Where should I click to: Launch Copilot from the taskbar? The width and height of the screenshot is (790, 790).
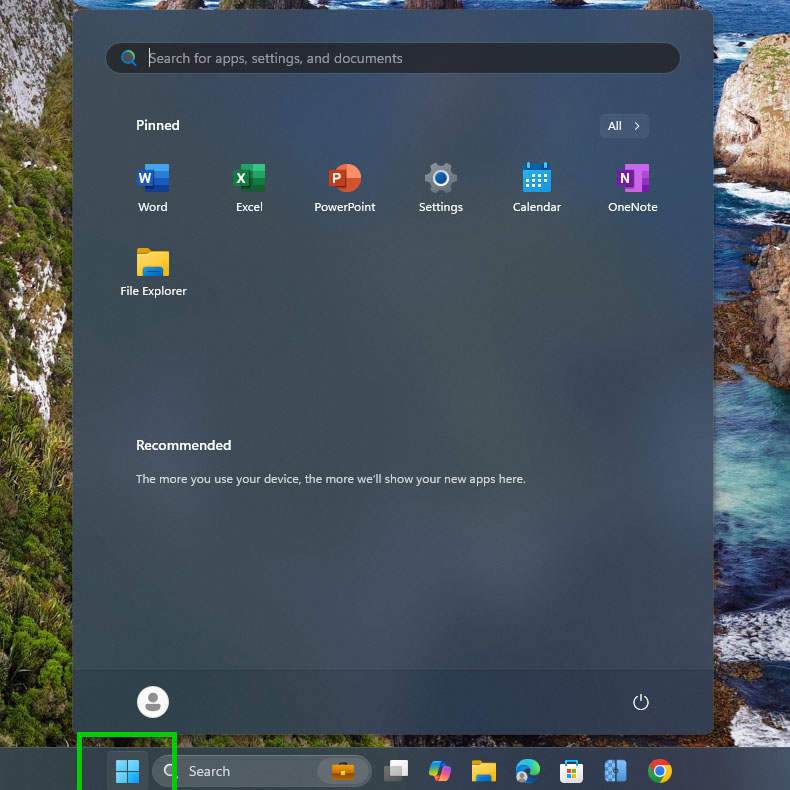(440, 771)
